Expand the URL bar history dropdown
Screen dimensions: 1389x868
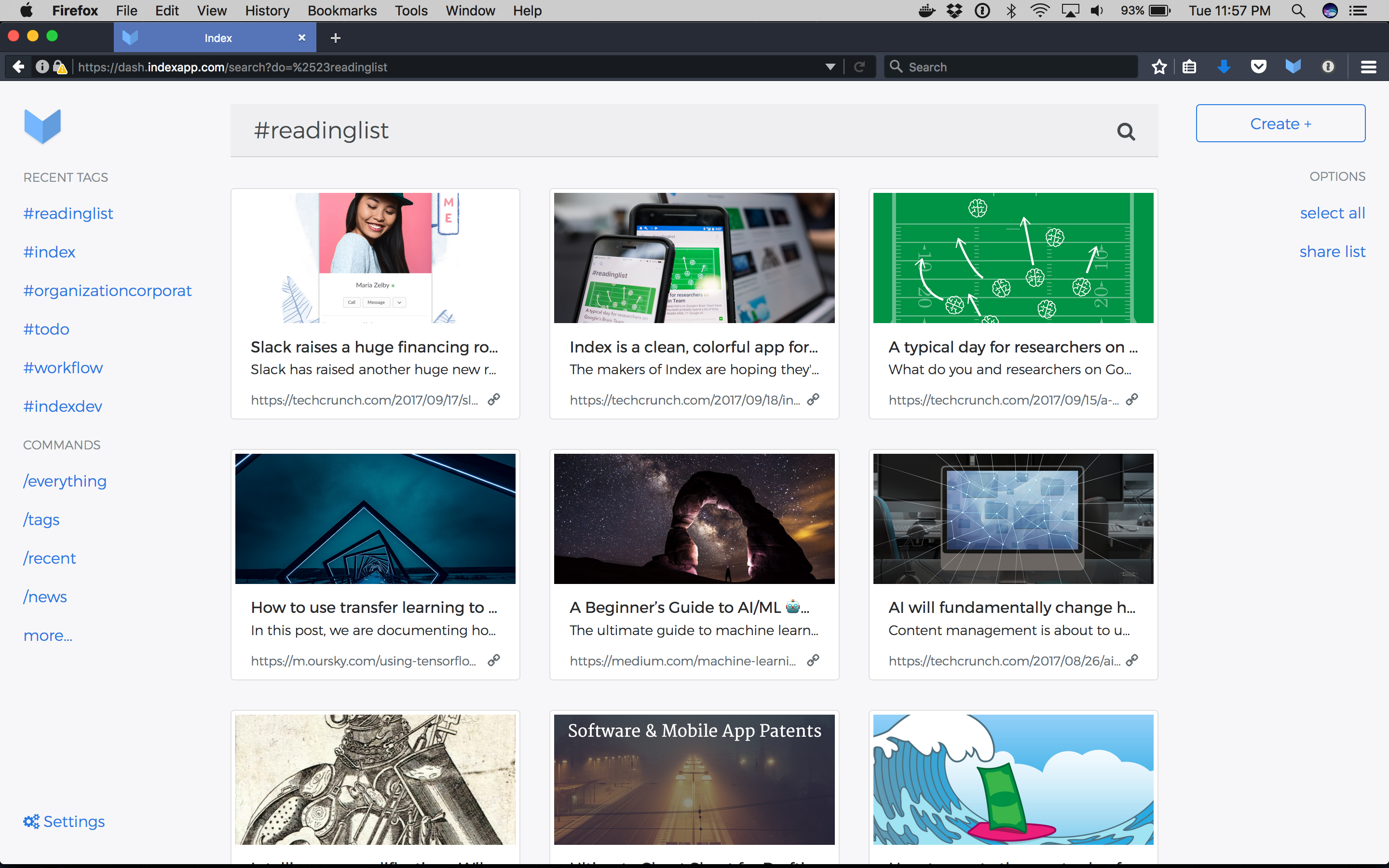pyautogui.click(x=830, y=67)
